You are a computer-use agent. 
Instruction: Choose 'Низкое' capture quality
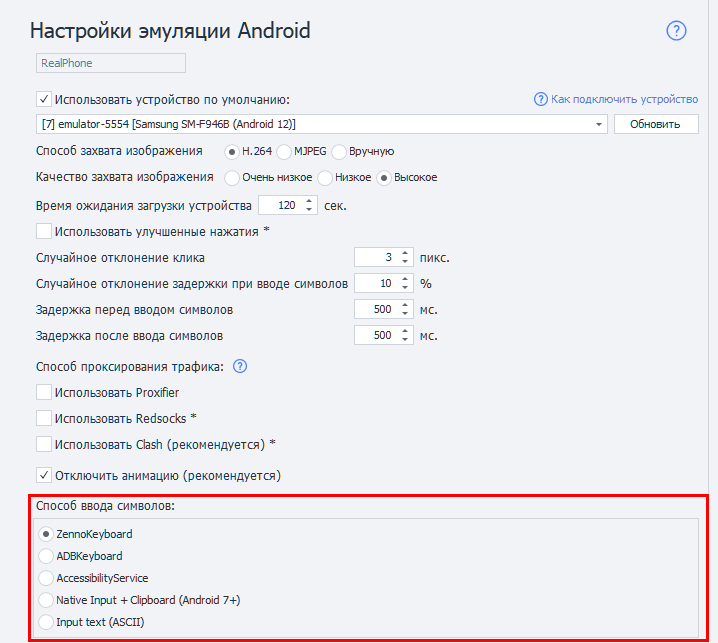(x=325, y=178)
